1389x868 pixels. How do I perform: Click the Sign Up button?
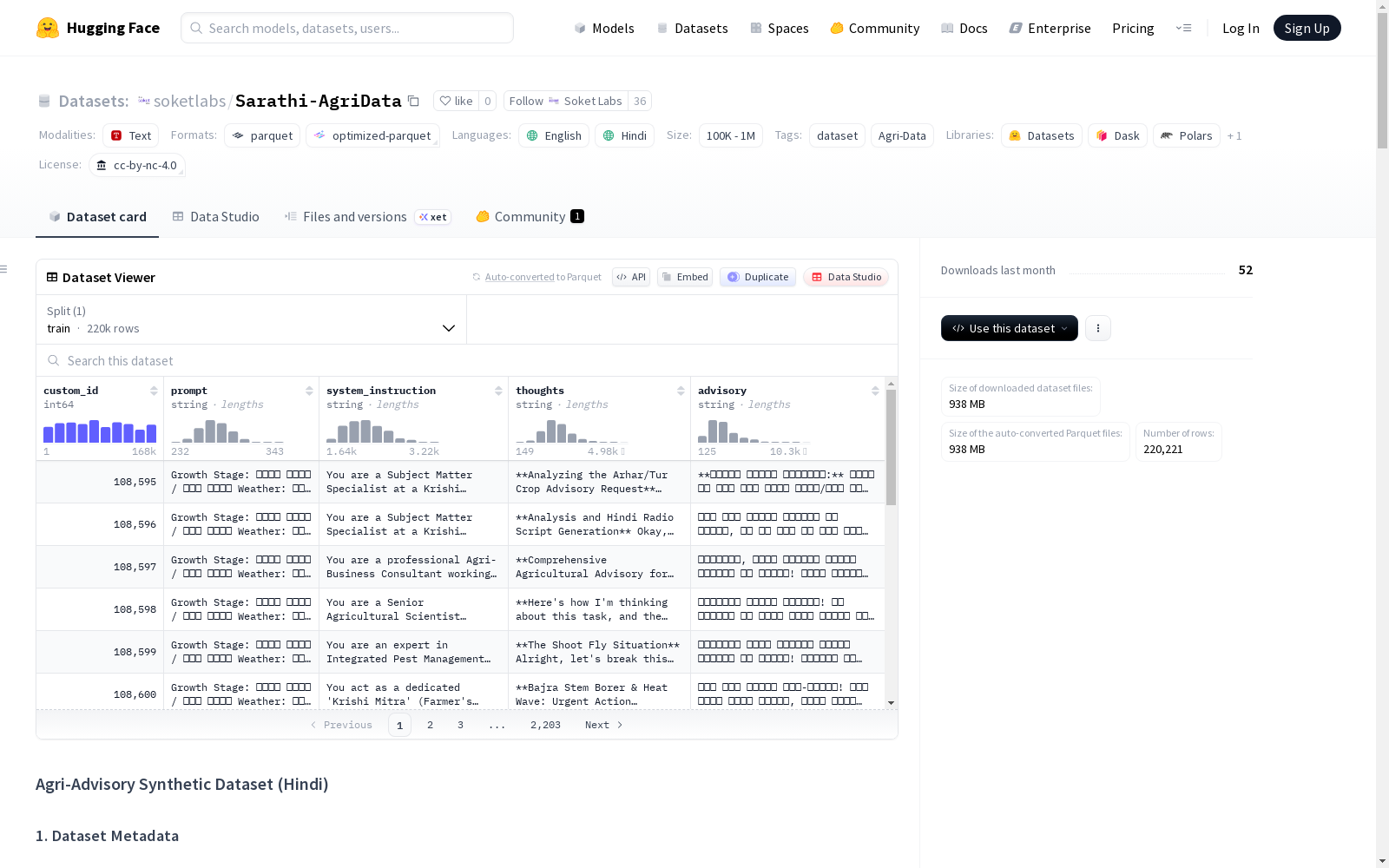click(x=1307, y=28)
